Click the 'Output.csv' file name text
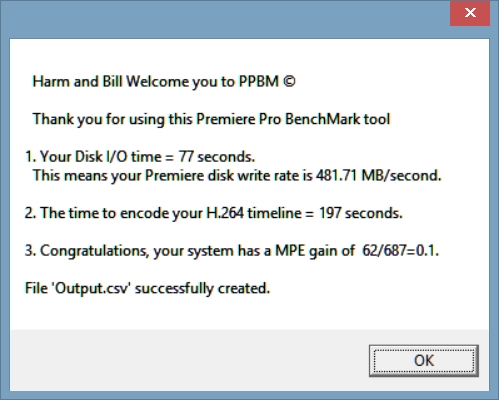The height and width of the screenshot is (400, 499). coord(91,288)
